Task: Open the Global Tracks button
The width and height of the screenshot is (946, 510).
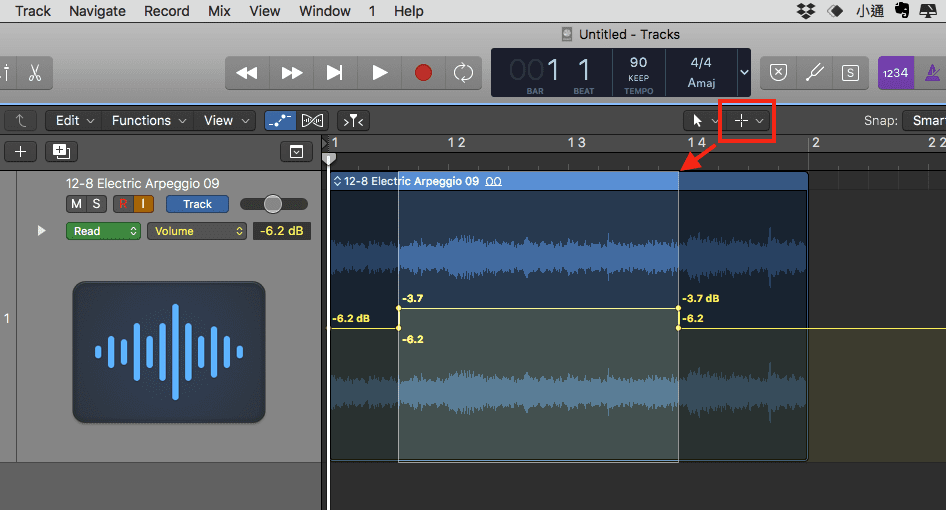Action: click(x=296, y=151)
